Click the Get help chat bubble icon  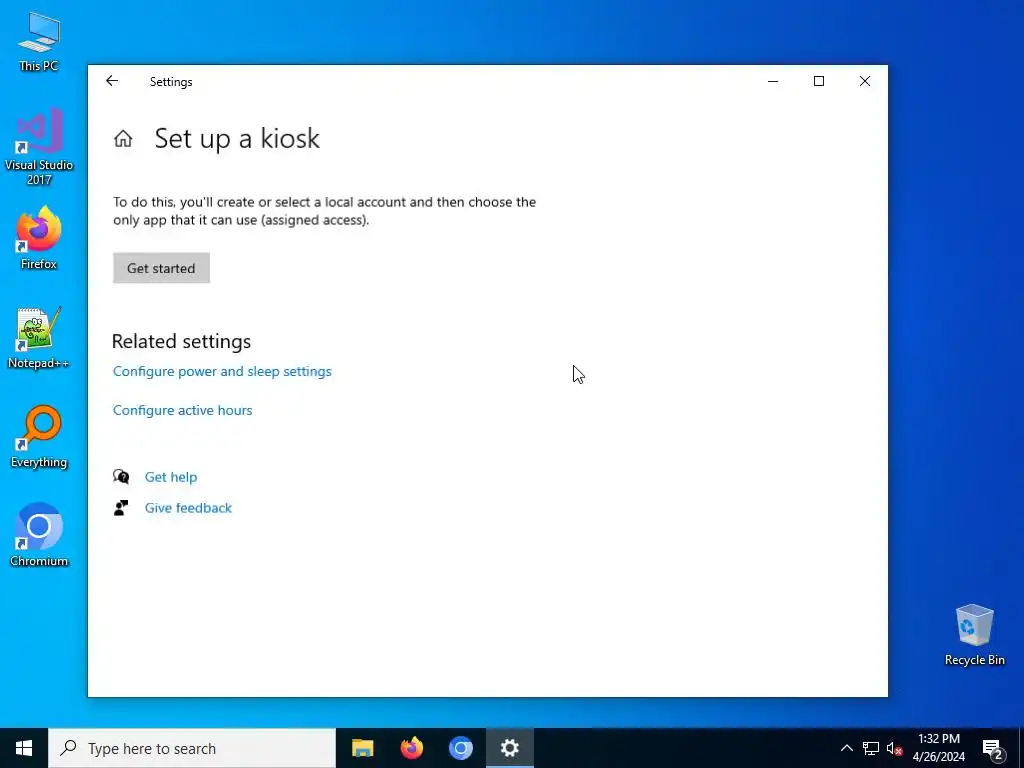click(121, 476)
